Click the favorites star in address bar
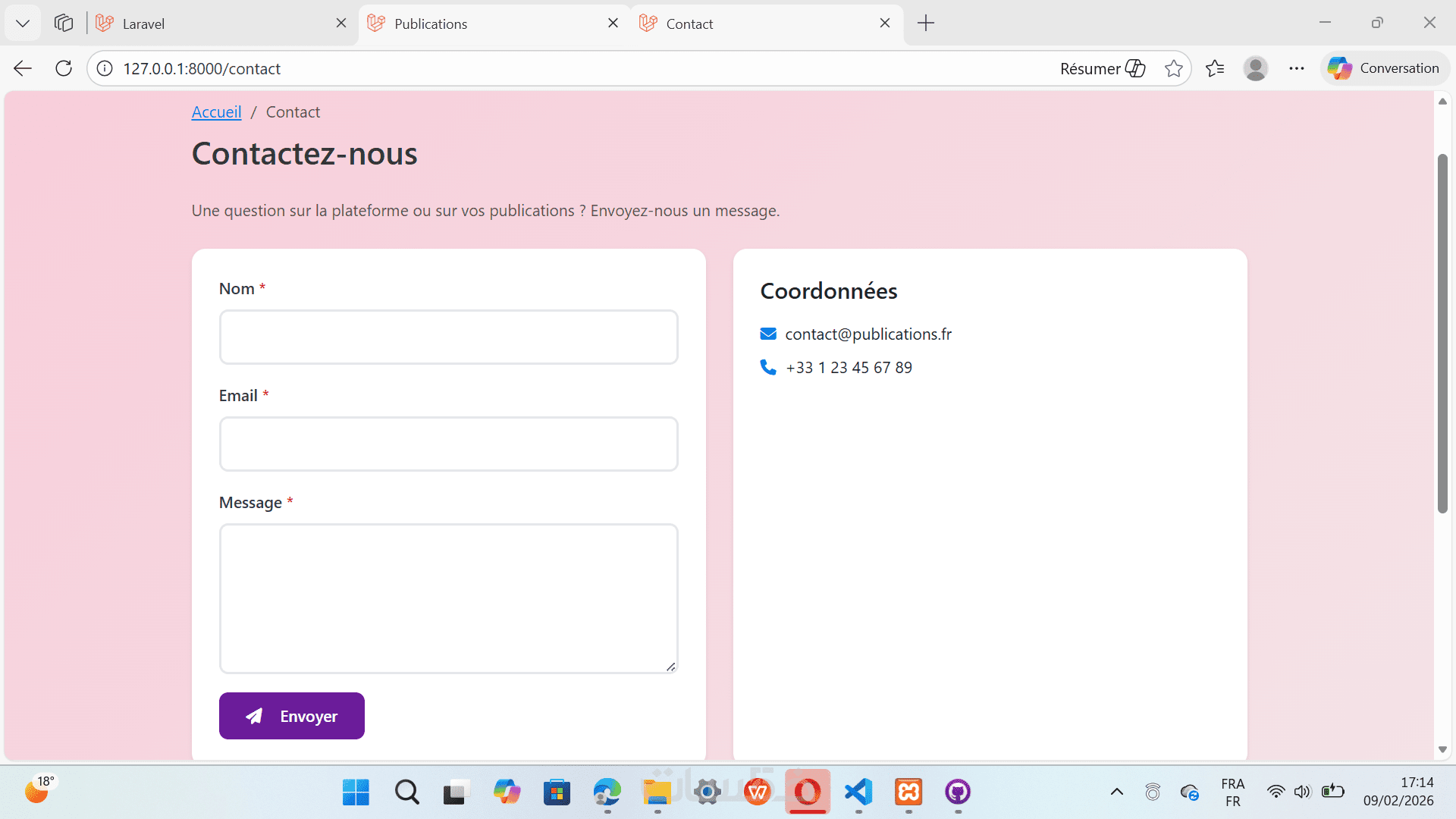Image resolution: width=1456 pixels, height=819 pixels. pyautogui.click(x=1173, y=68)
